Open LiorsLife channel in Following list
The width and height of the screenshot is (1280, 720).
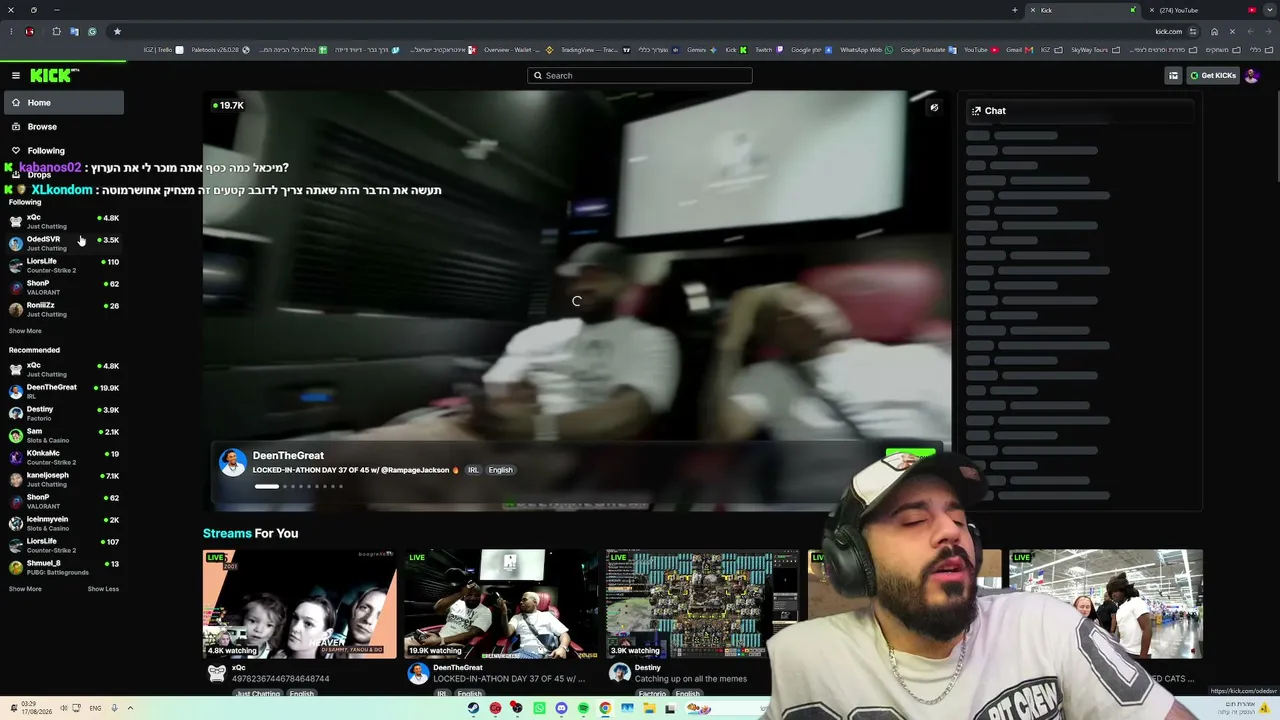[x=63, y=265]
